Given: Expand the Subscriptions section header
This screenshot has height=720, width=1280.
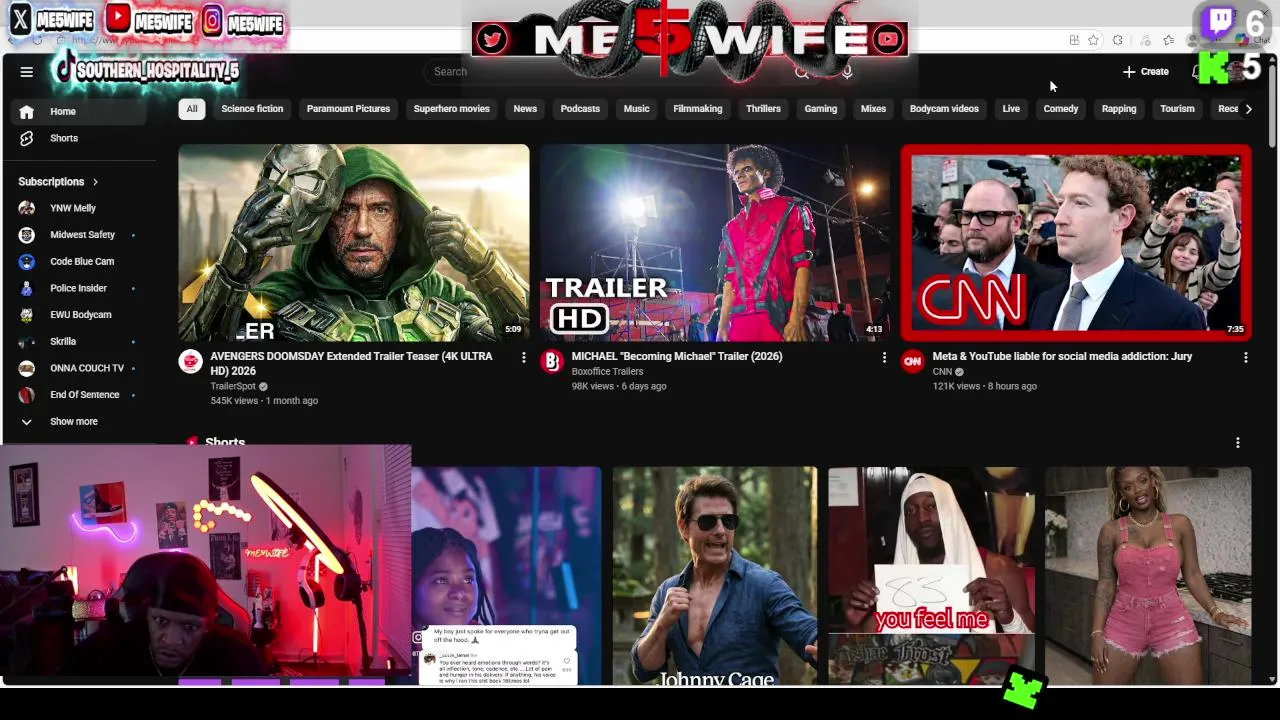Looking at the screenshot, I should [x=58, y=182].
